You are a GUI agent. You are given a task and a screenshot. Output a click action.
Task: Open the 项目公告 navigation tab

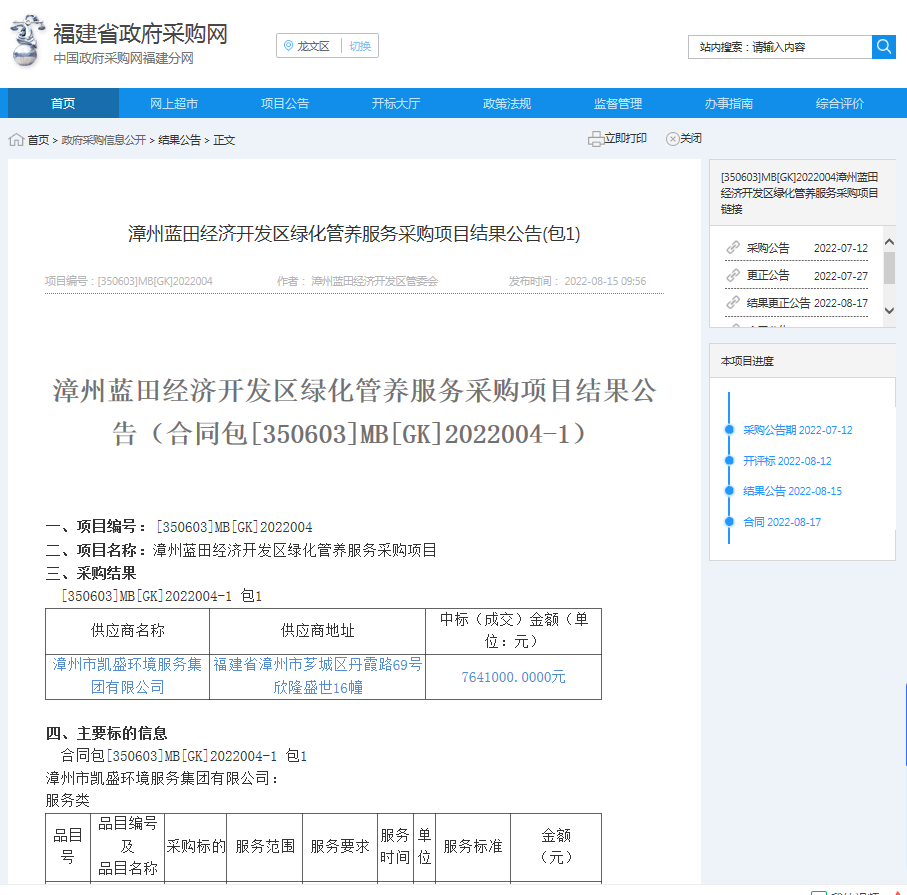tap(285, 104)
